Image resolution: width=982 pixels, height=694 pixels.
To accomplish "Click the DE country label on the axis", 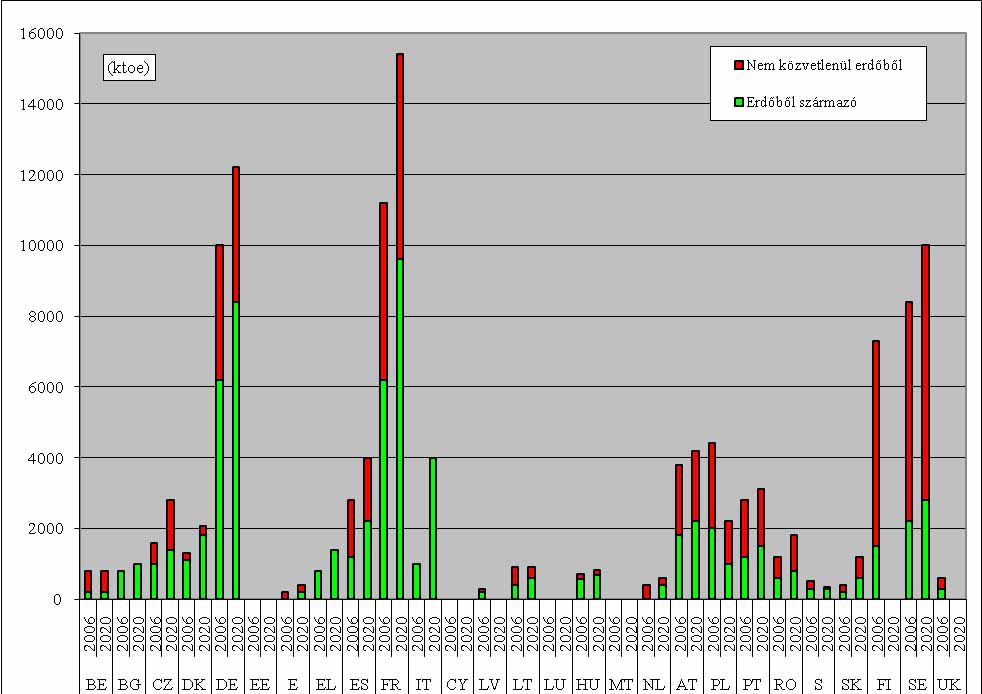I will click(x=227, y=684).
